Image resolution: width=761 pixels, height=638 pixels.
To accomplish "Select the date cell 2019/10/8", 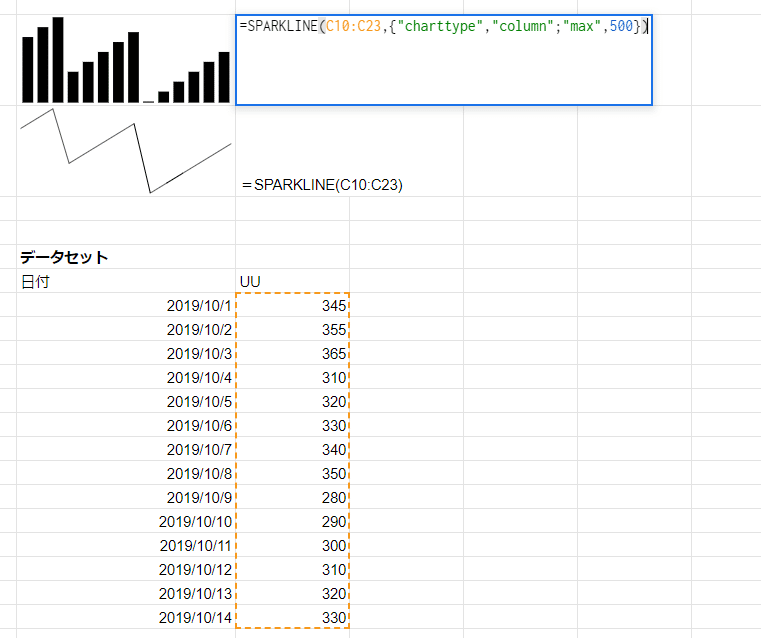I will tap(126, 473).
